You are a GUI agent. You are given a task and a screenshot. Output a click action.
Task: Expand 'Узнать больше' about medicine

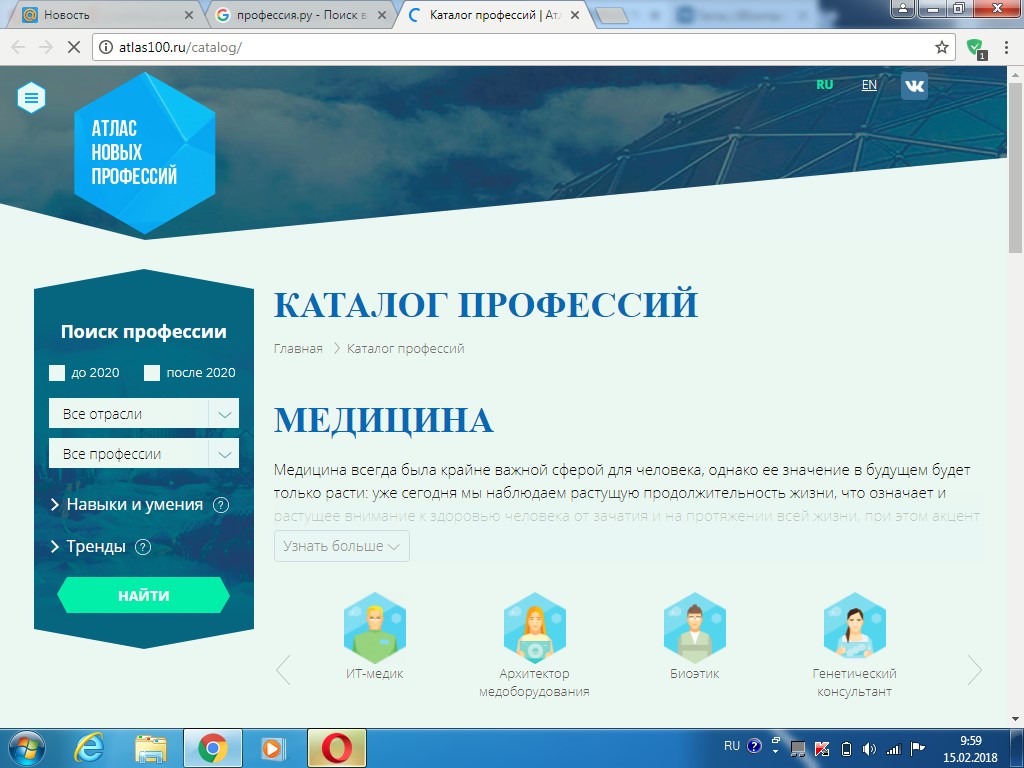342,546
